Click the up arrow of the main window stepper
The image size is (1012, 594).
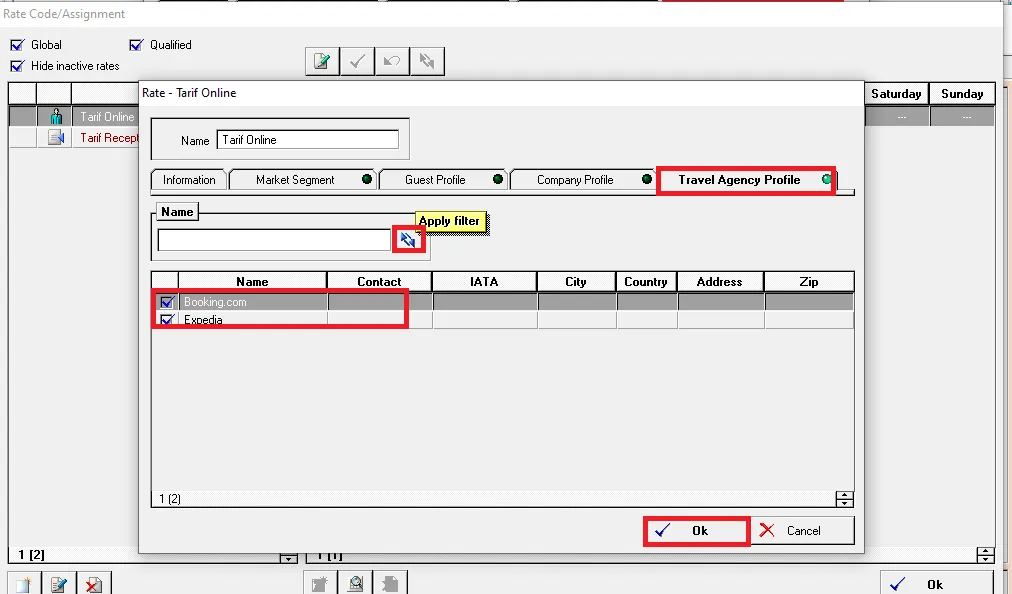pos(986,551)
